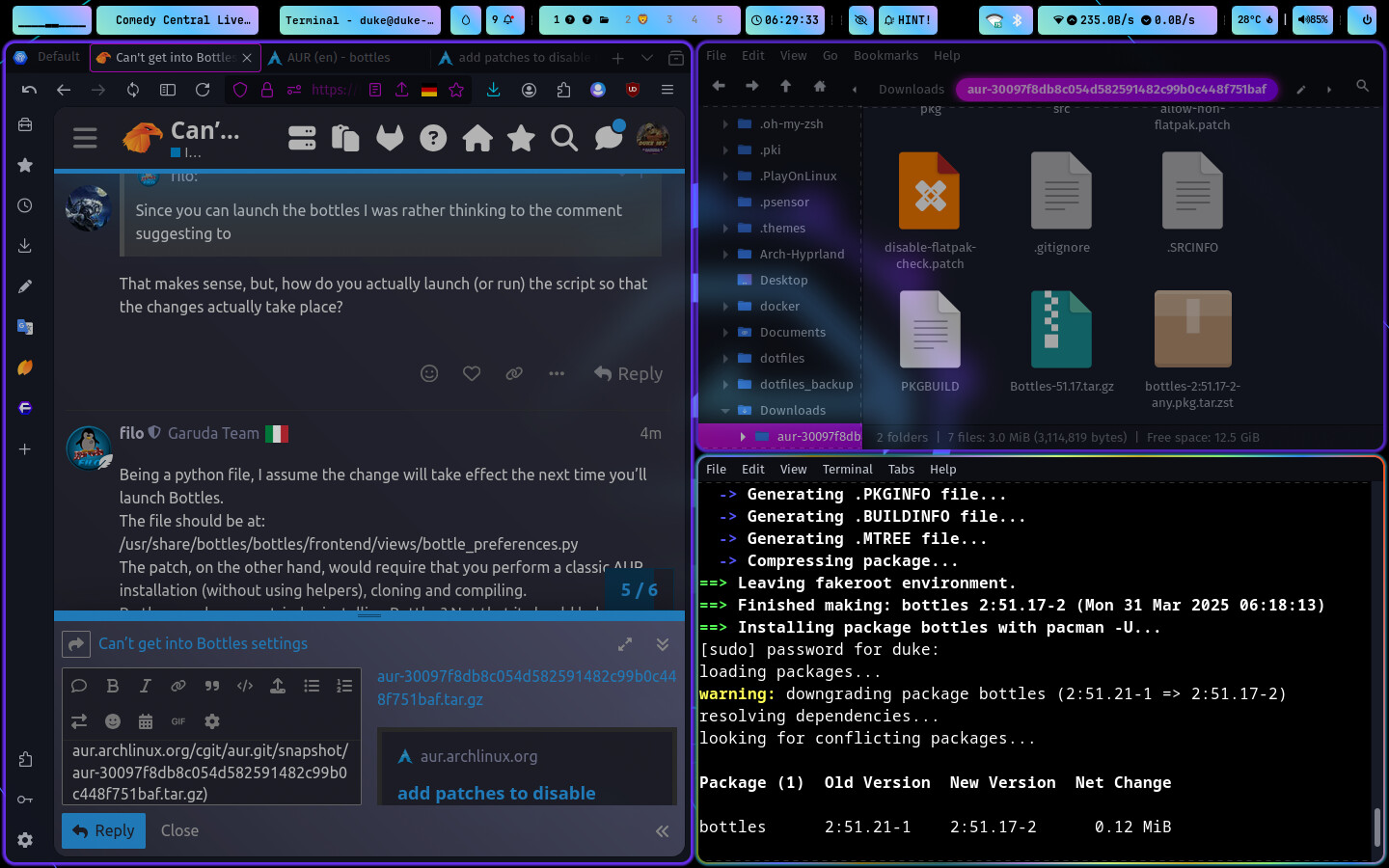This screenshot has width=1389, height=868.
Task: Switch to add patches to disable tab
Action: 516,58
